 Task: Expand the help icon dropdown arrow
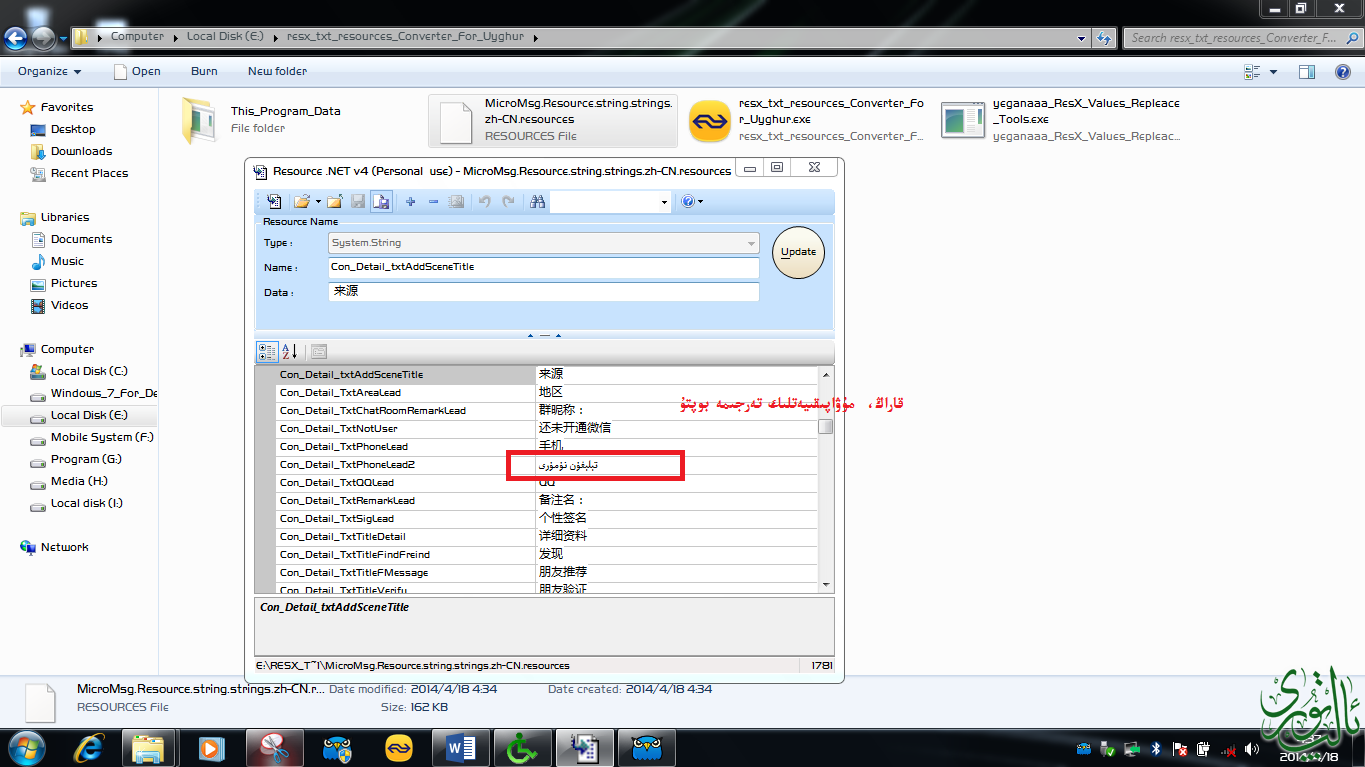(700, 202)
